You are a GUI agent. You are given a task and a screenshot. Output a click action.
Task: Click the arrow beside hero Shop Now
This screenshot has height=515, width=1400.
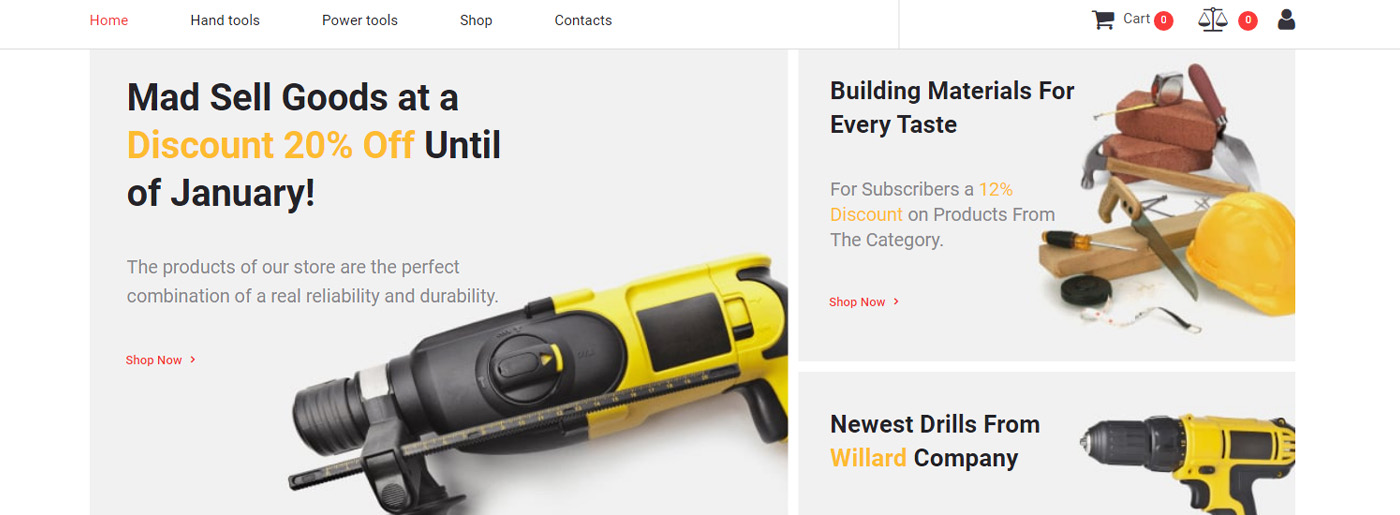pos(192,360)
